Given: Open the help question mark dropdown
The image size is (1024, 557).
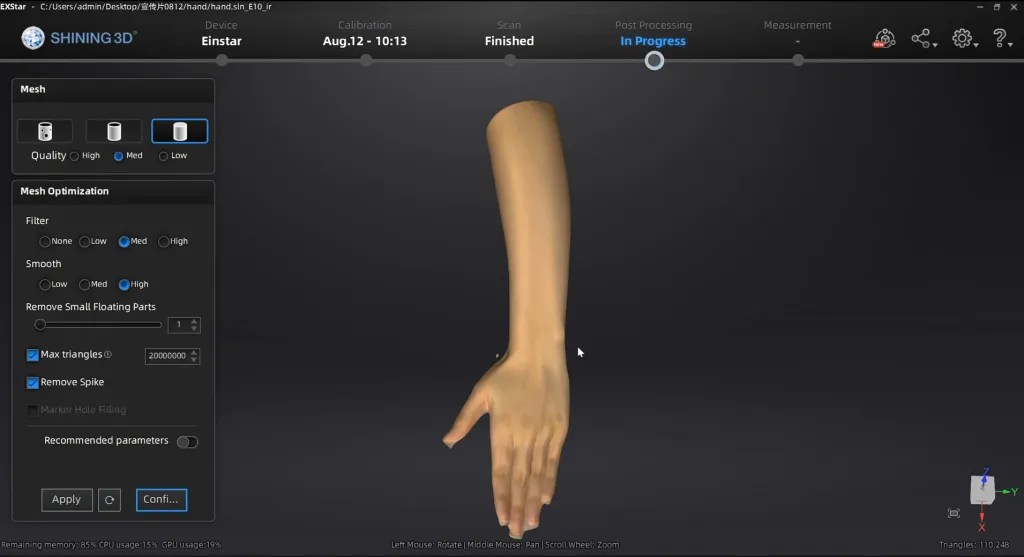Looking at the screenshot, I should click(1002, 39).
